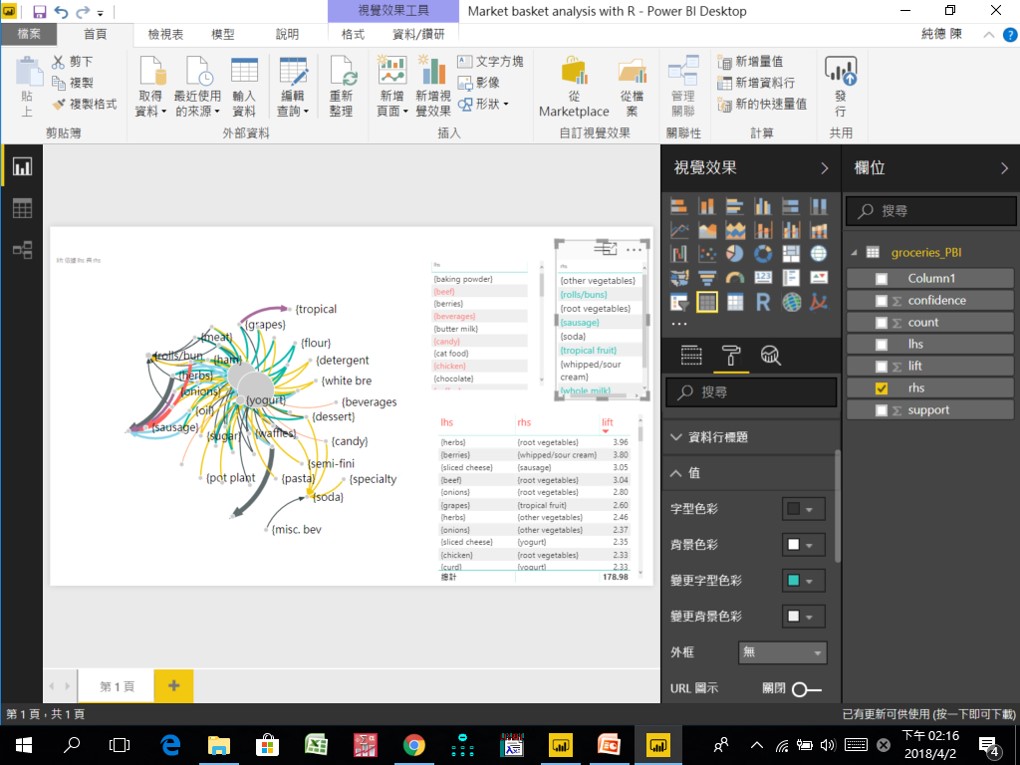Select the globe map visual

pos(819,254)
